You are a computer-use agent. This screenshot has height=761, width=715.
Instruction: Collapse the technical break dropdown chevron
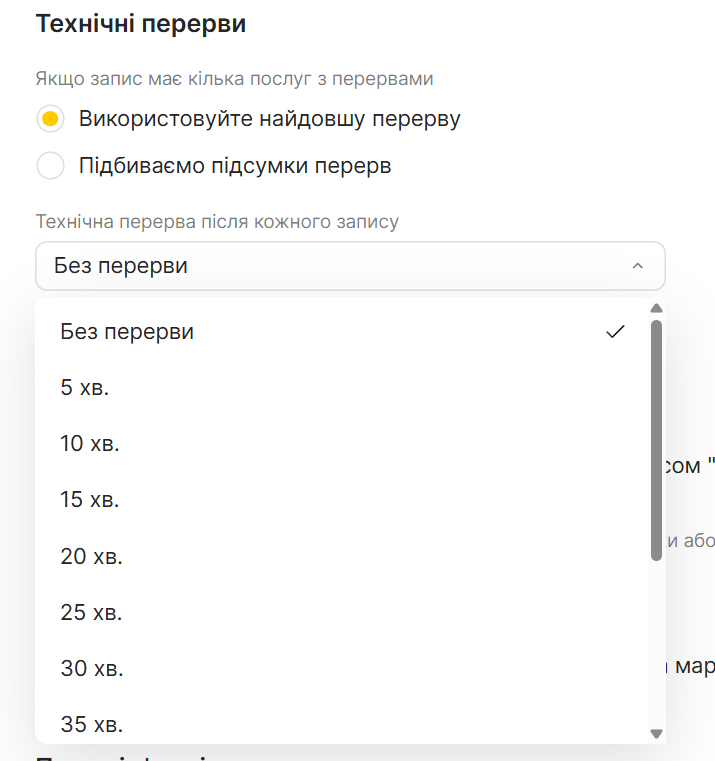point(637,266)
